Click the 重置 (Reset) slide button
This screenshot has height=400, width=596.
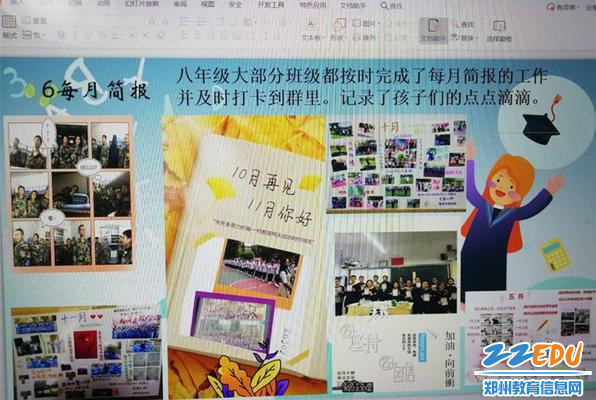(34, 21)
